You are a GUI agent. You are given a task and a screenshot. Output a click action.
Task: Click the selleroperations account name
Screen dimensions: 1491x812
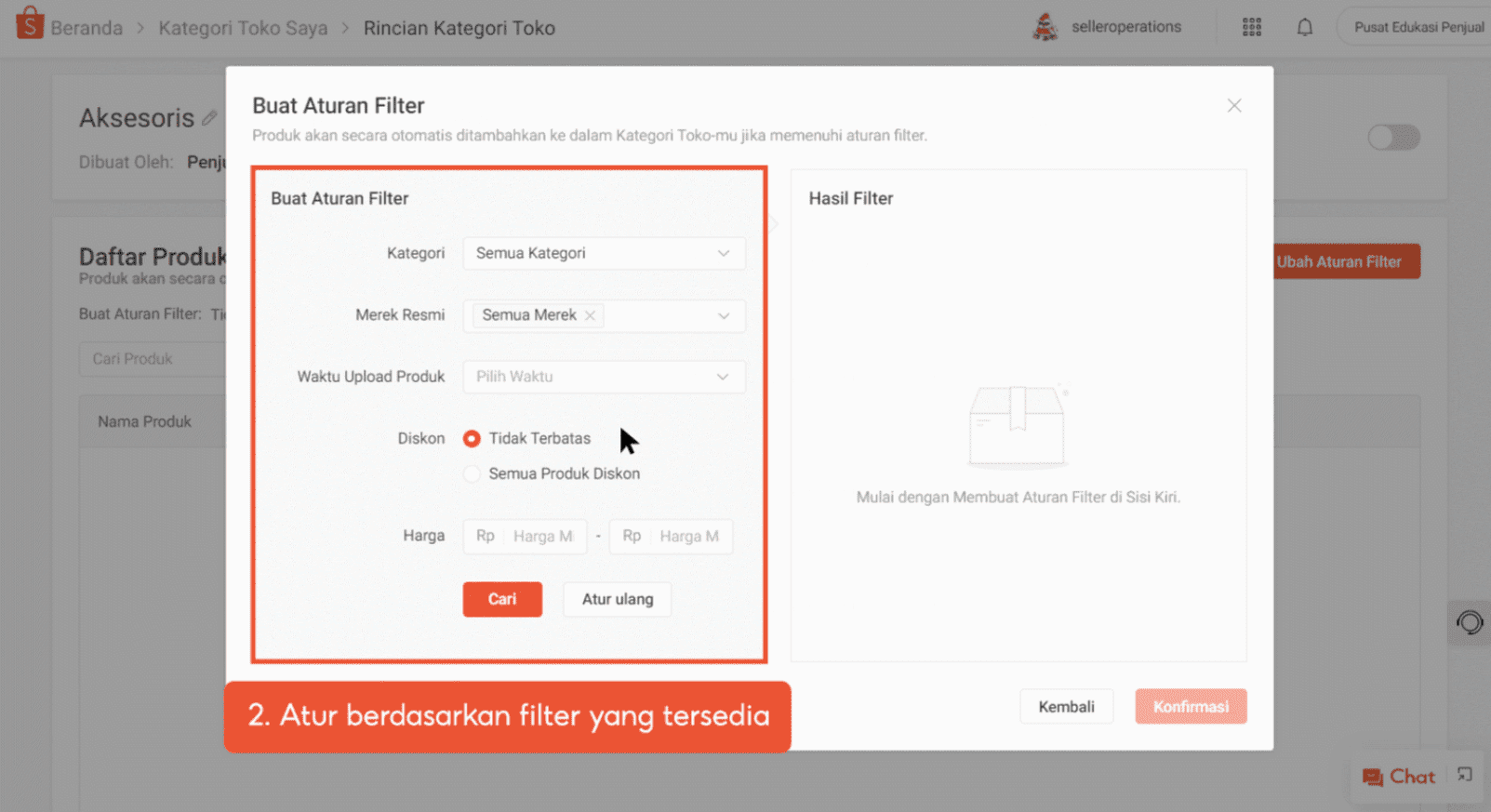tap(1126, 27)
